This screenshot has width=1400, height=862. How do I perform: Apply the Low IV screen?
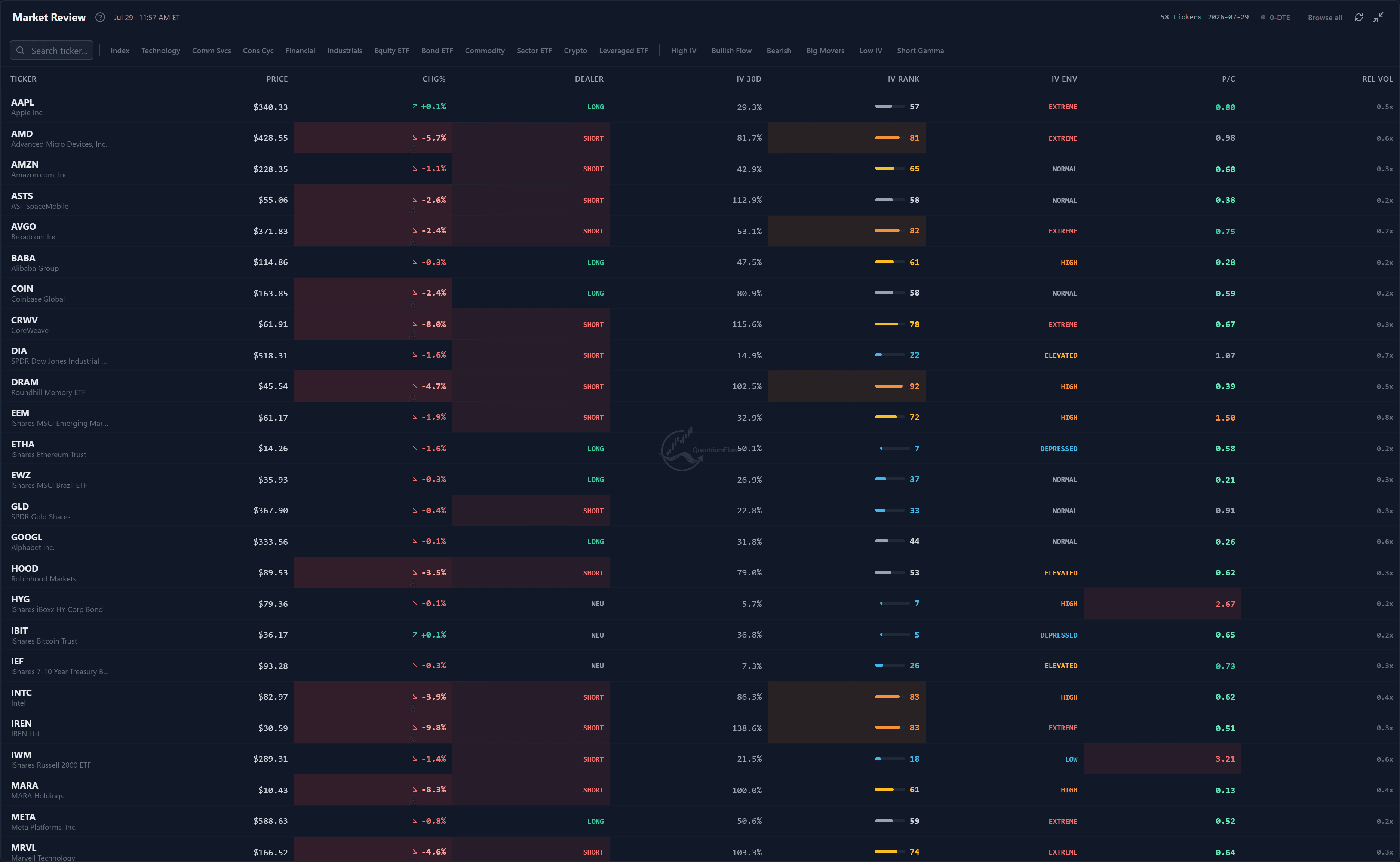click(871, 50)
